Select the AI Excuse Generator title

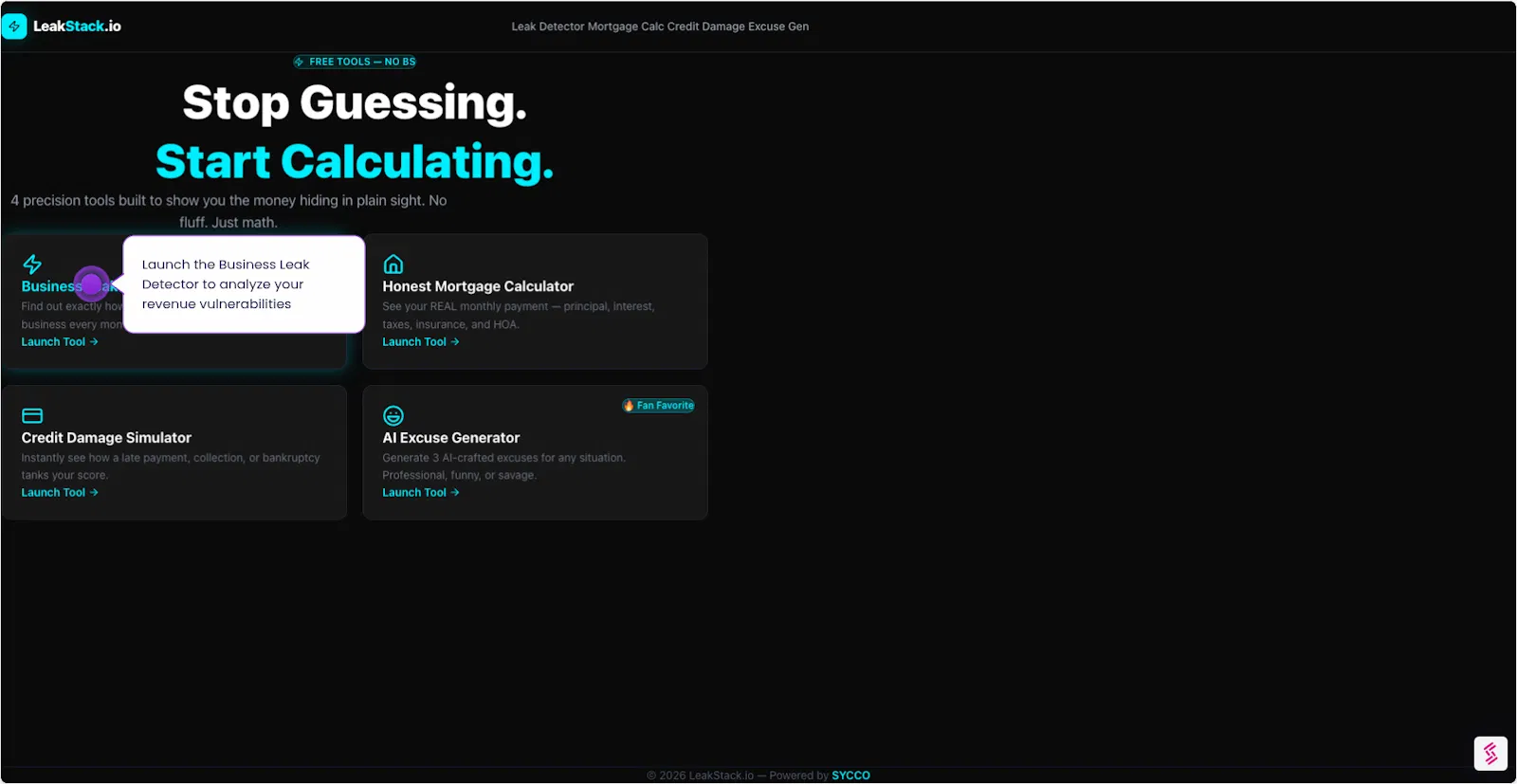(x=451, y=438)
